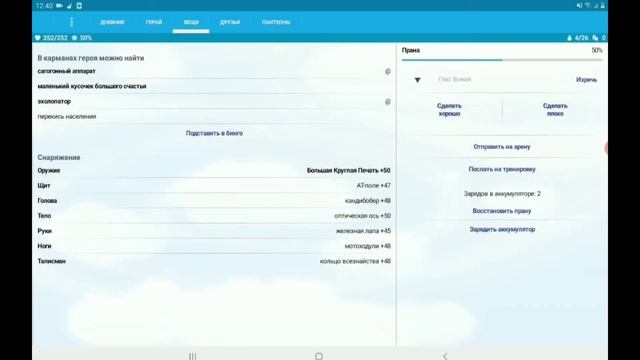Tap кандибобер +48 head item

coord(368,200)
